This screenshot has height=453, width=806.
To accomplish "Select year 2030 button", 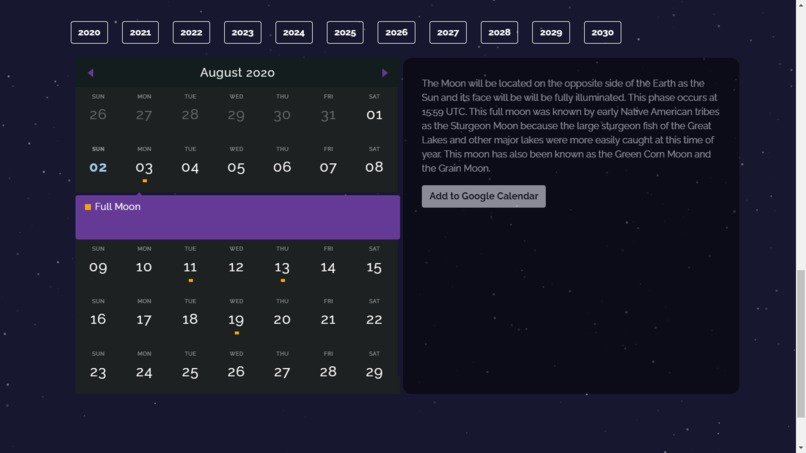I will click(x=602, y=32).
